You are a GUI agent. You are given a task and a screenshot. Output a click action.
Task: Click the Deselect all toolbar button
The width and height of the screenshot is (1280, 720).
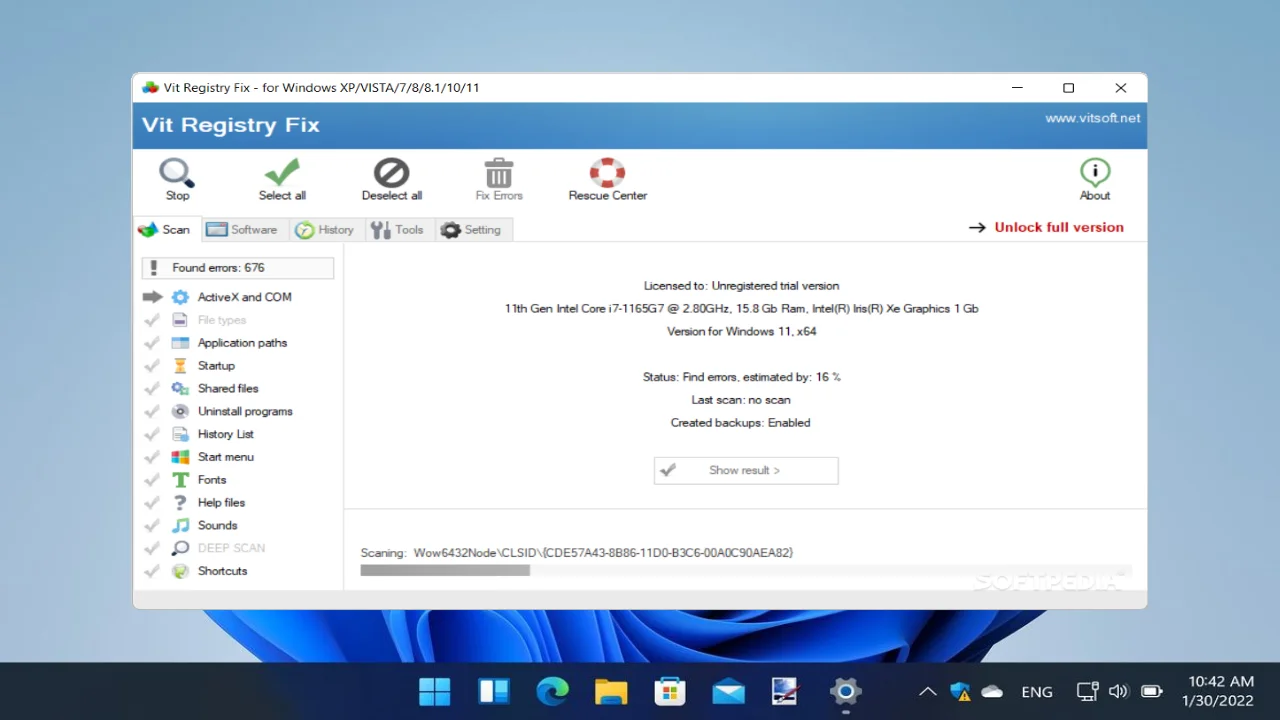point(392,179)
